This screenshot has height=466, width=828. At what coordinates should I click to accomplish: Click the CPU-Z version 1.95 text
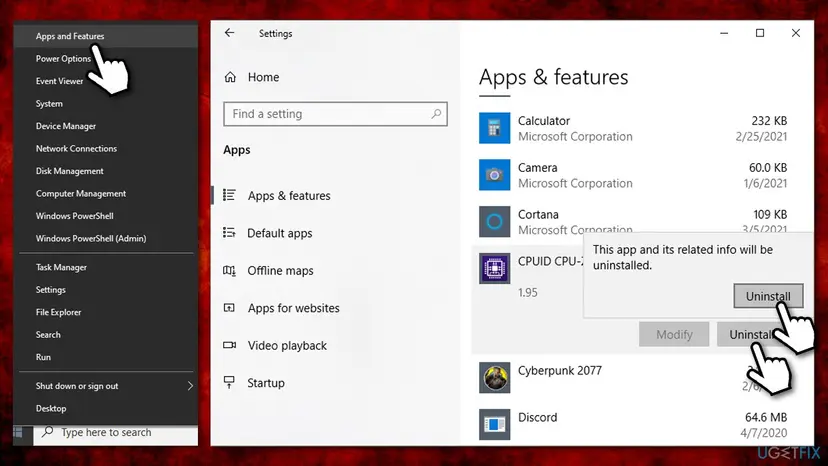click(x=527, y=293)
